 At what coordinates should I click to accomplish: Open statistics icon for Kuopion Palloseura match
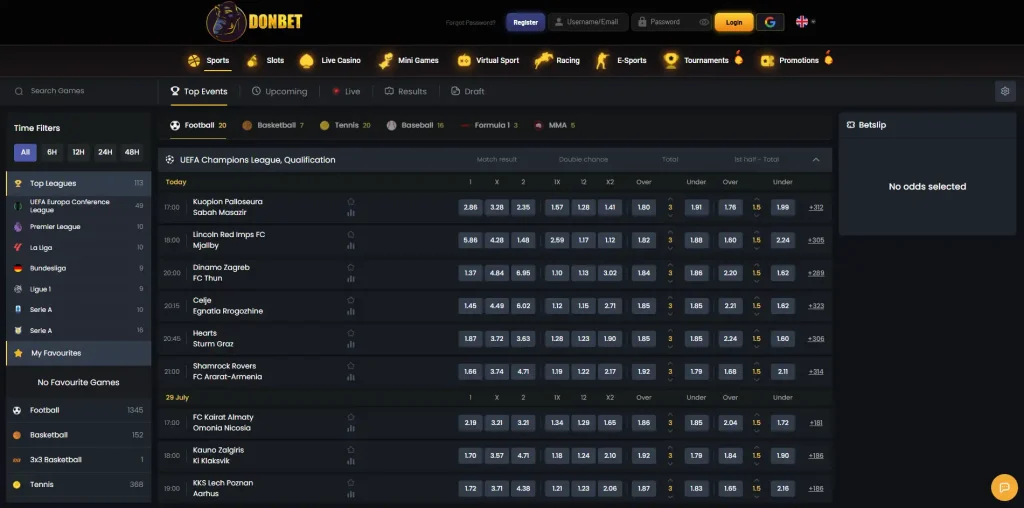351,213
